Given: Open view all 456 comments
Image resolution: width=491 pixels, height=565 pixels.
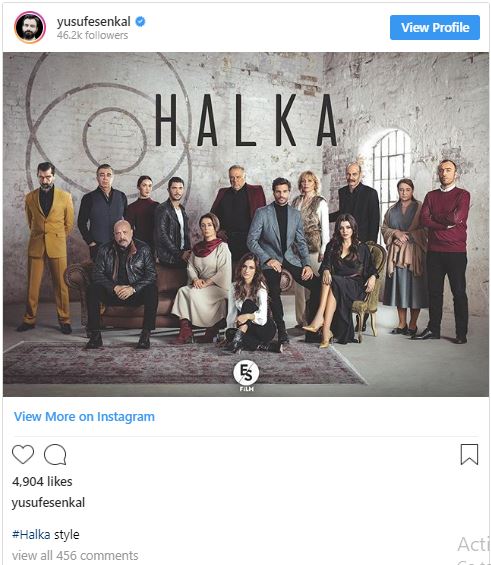Looking at the screenshot, I should click(x=75, y=555).
